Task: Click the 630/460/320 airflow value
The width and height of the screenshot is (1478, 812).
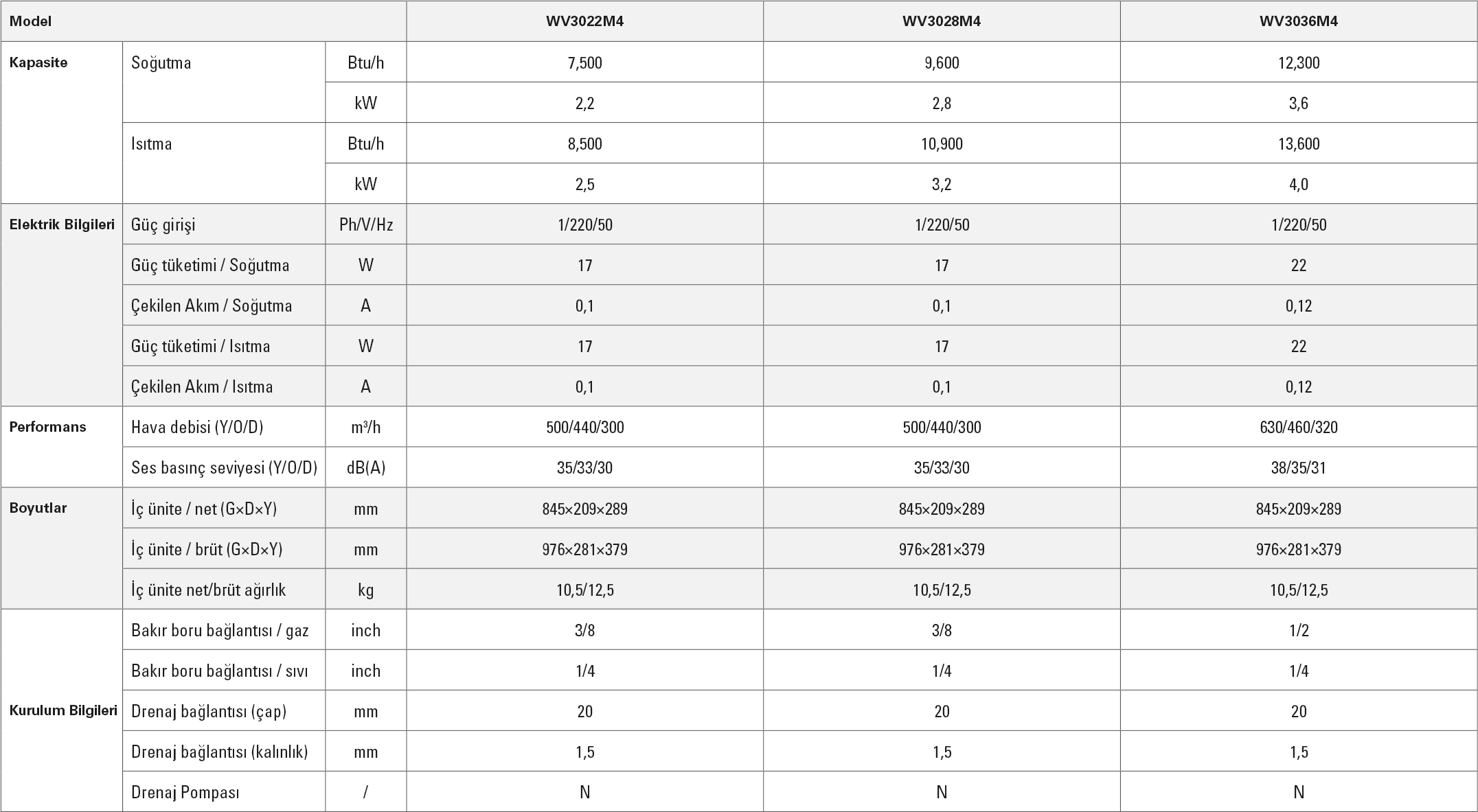Action: [x=1298, y=427]
